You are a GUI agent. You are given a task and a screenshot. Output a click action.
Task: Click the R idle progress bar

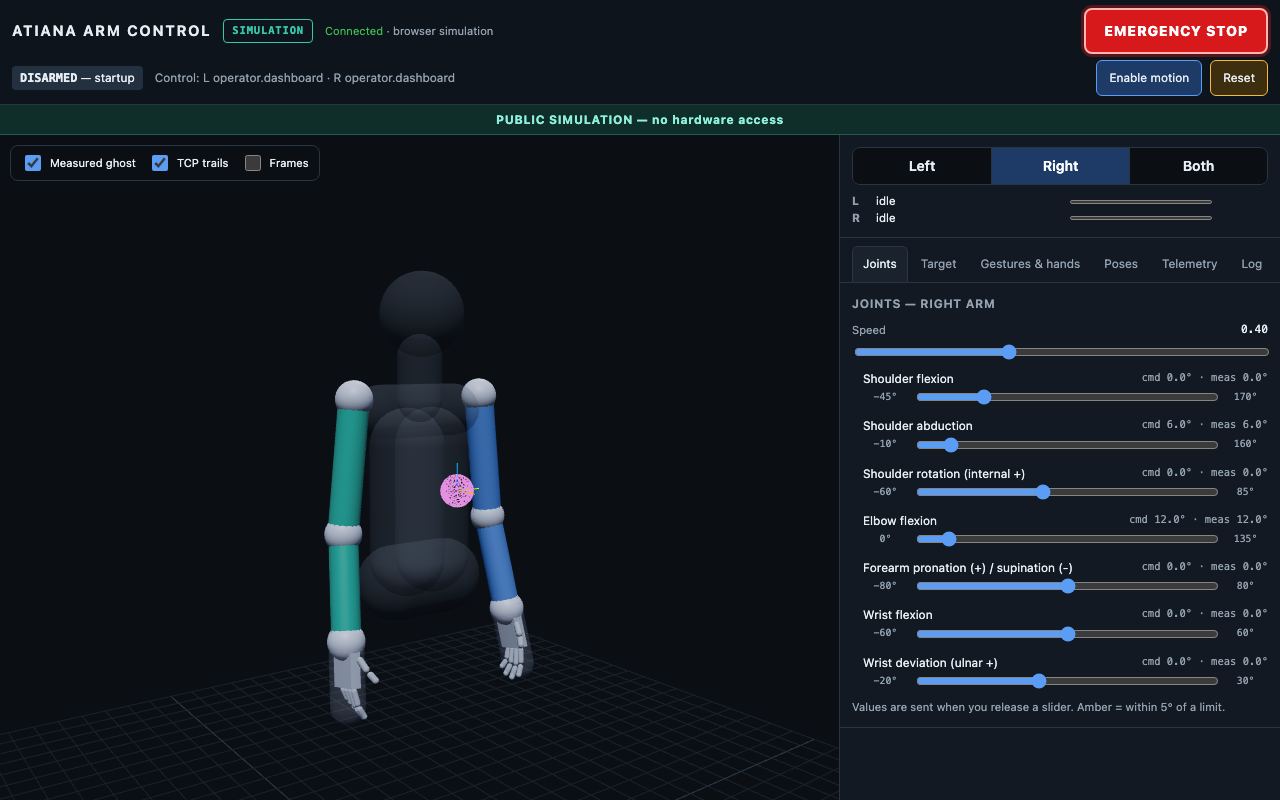[1141, 218]
